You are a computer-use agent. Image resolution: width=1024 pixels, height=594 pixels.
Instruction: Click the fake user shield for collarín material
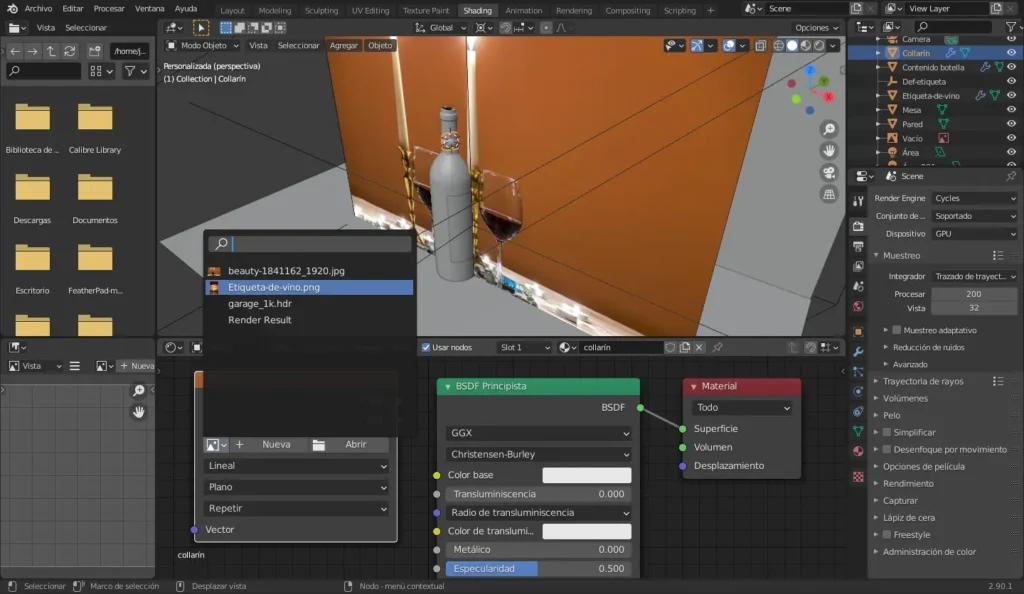tap(671, 347)
